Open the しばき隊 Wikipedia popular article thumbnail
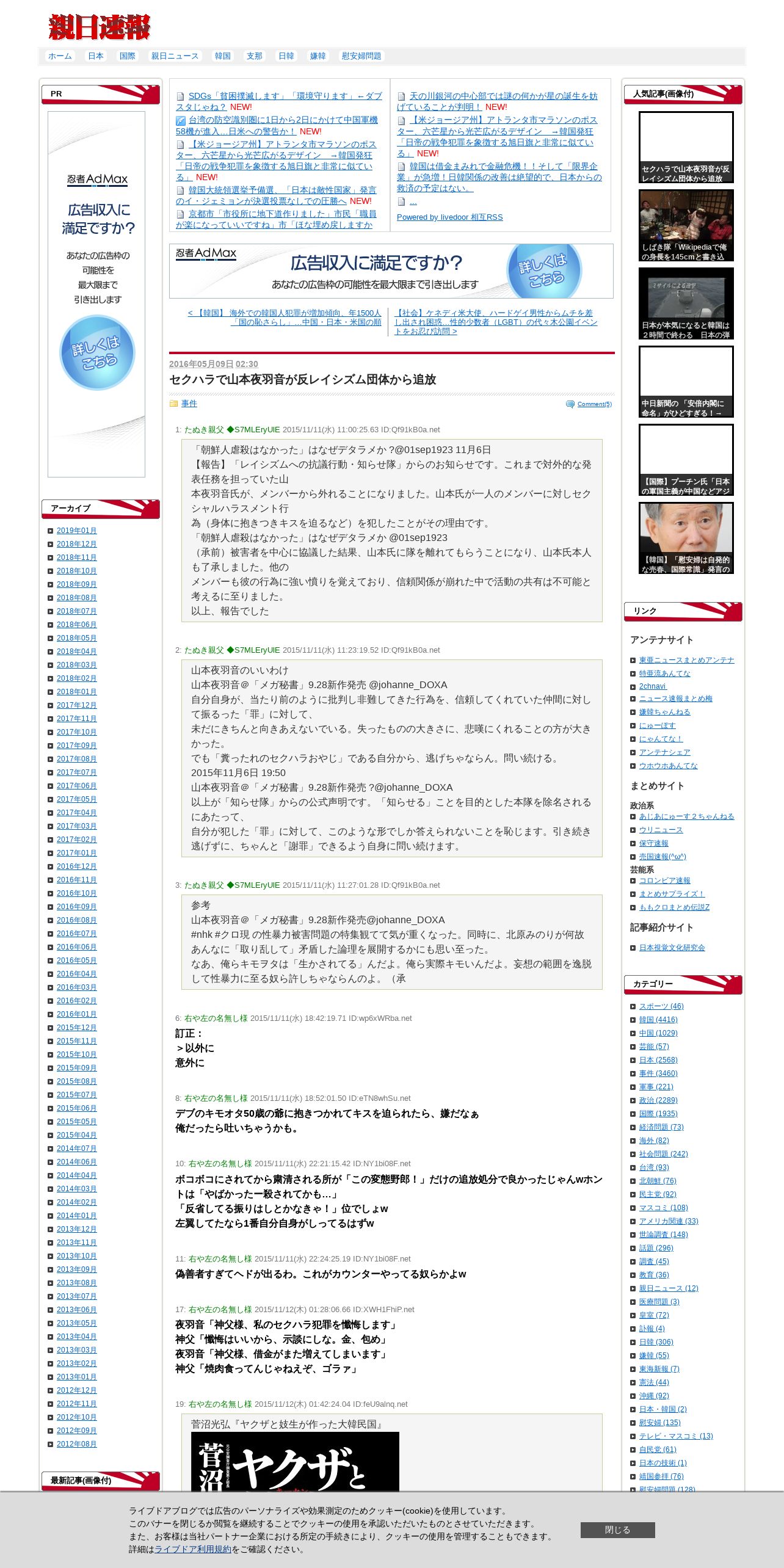This screenshot has width=784, height=1568. pos(686,225)
